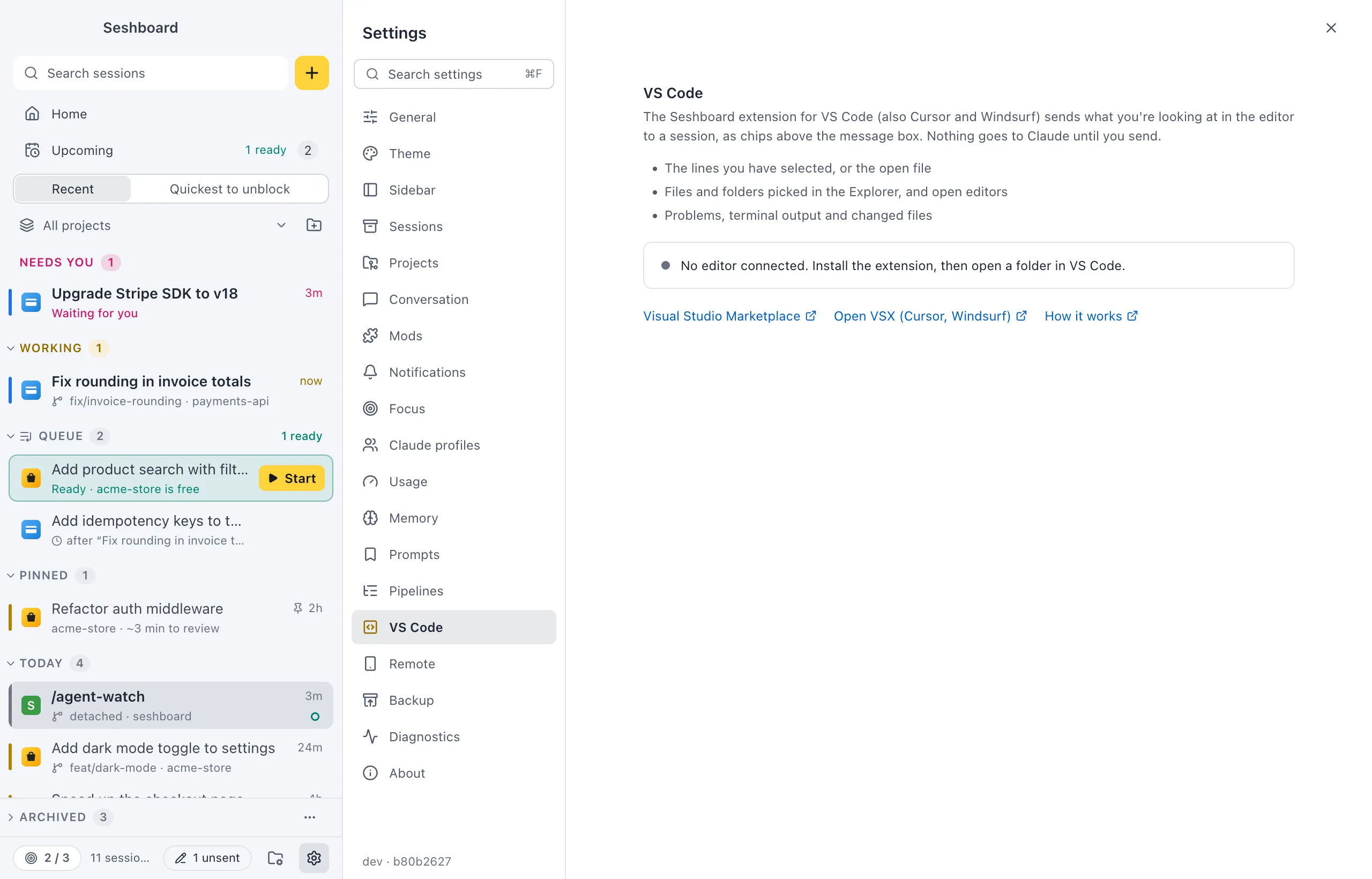Open Claude profiles settings

[x=454, y=445]
